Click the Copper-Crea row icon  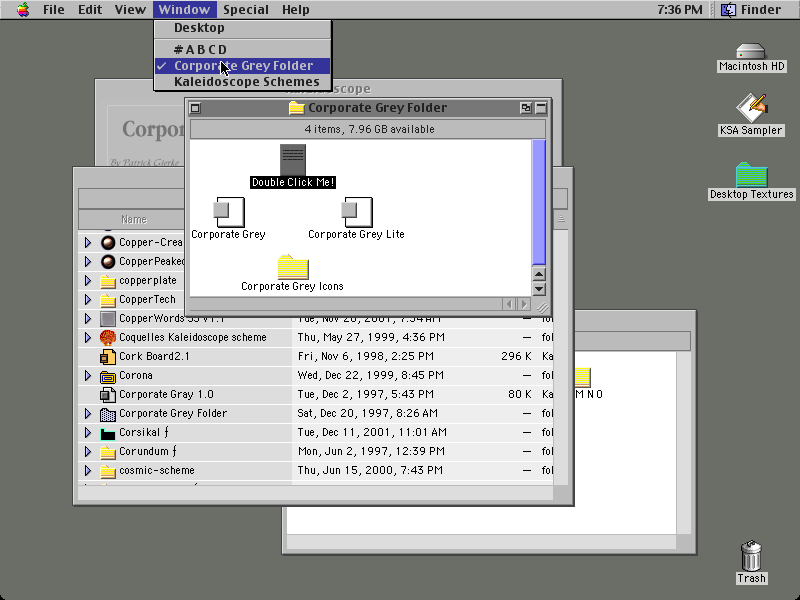click(x=108, y=242)
